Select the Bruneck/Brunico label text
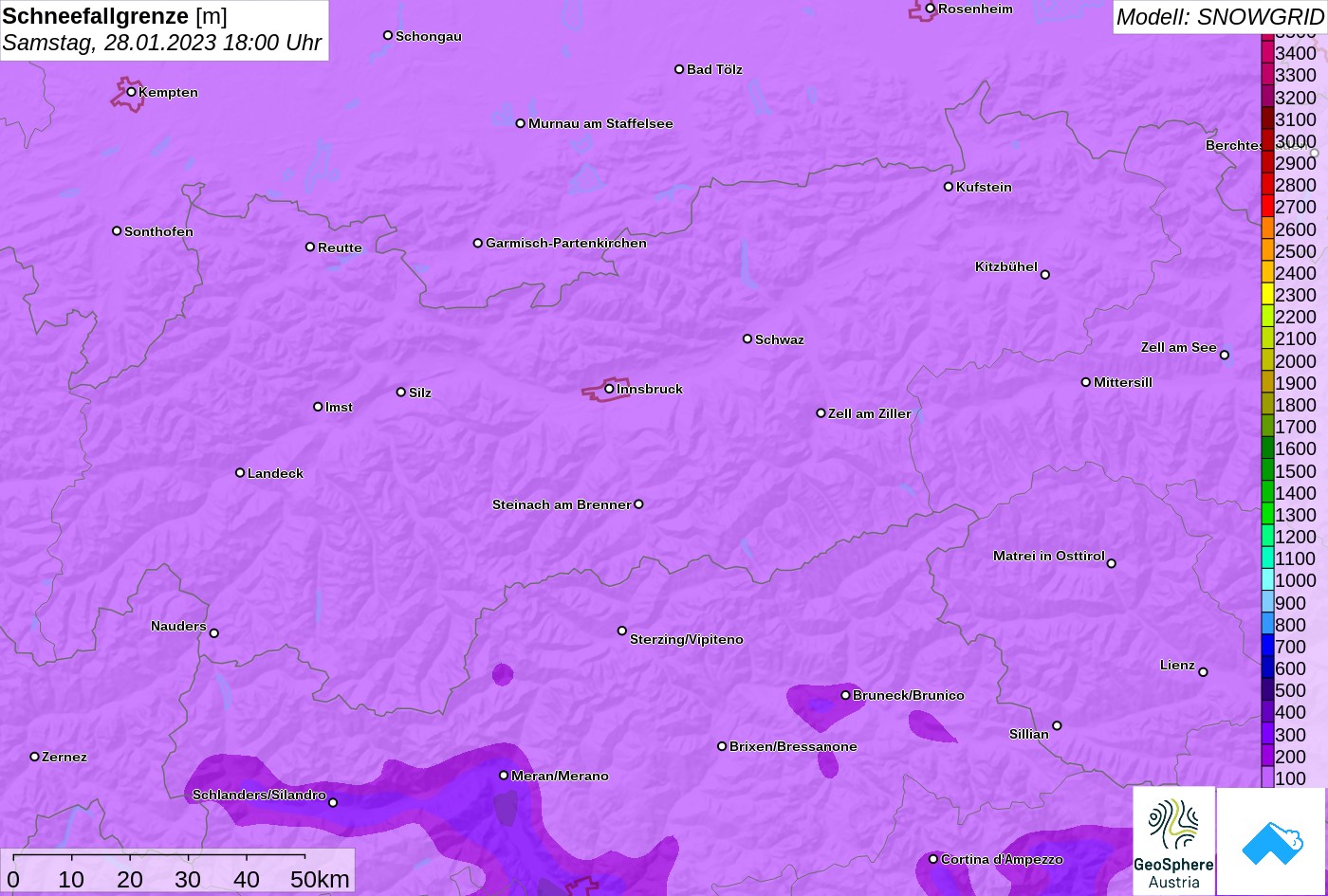The height and width of the screenshot is (896, 1328). 909,695
